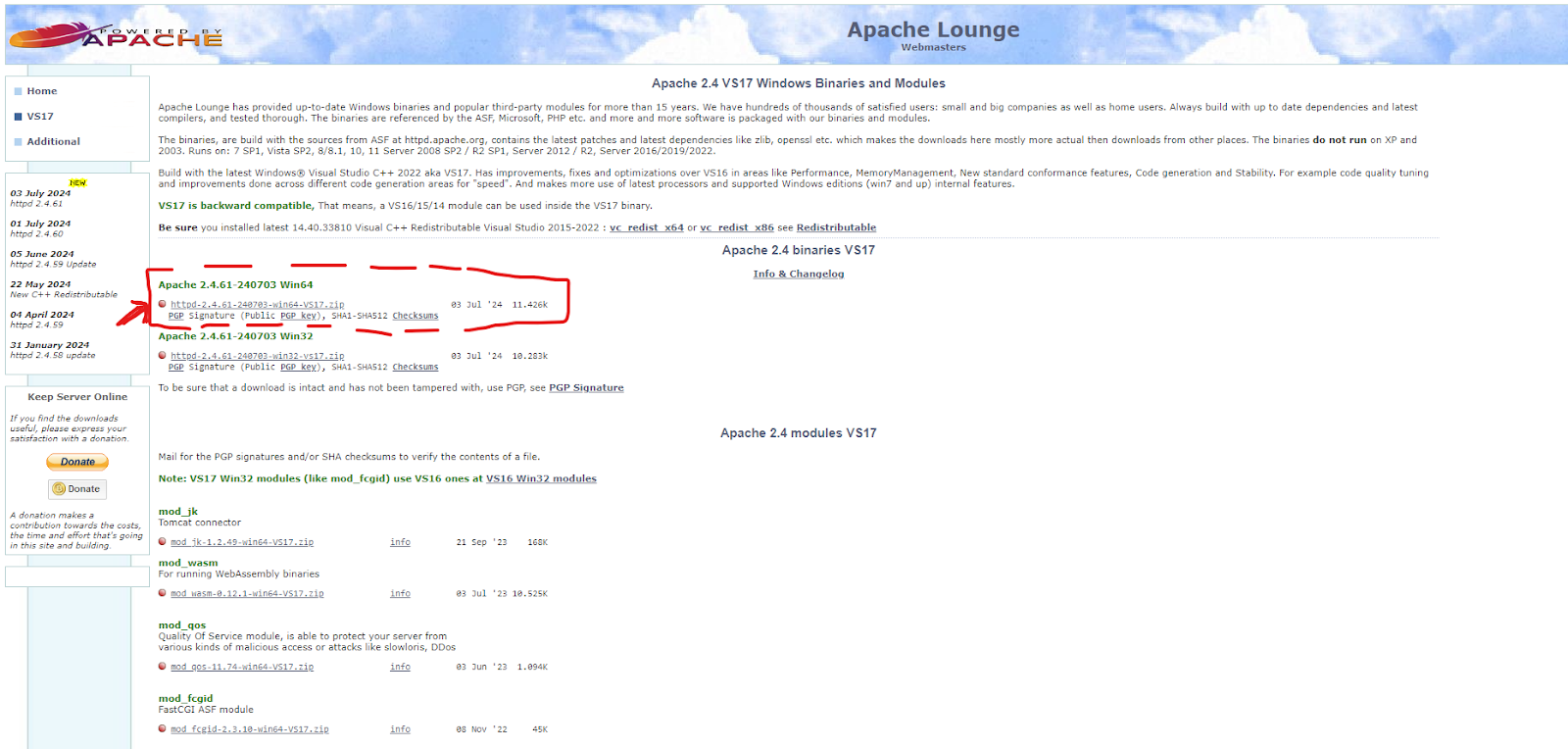Open the Home menu item
The image size is (1568, 749).
point(42,91)
